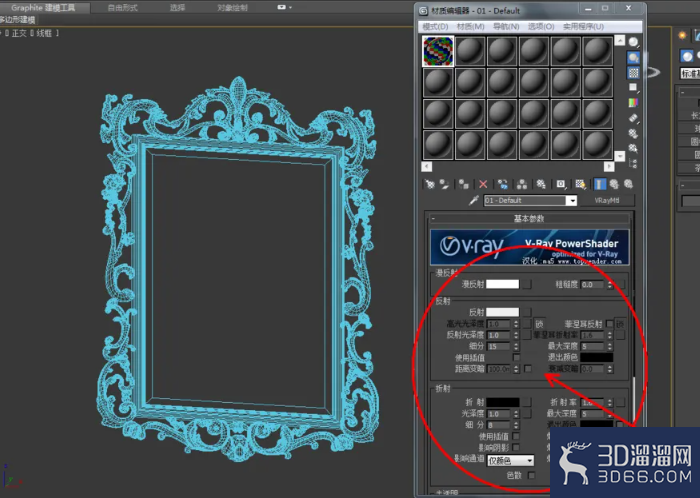
Task: Click Go Forward to Sibling icon
Action: 628,184
